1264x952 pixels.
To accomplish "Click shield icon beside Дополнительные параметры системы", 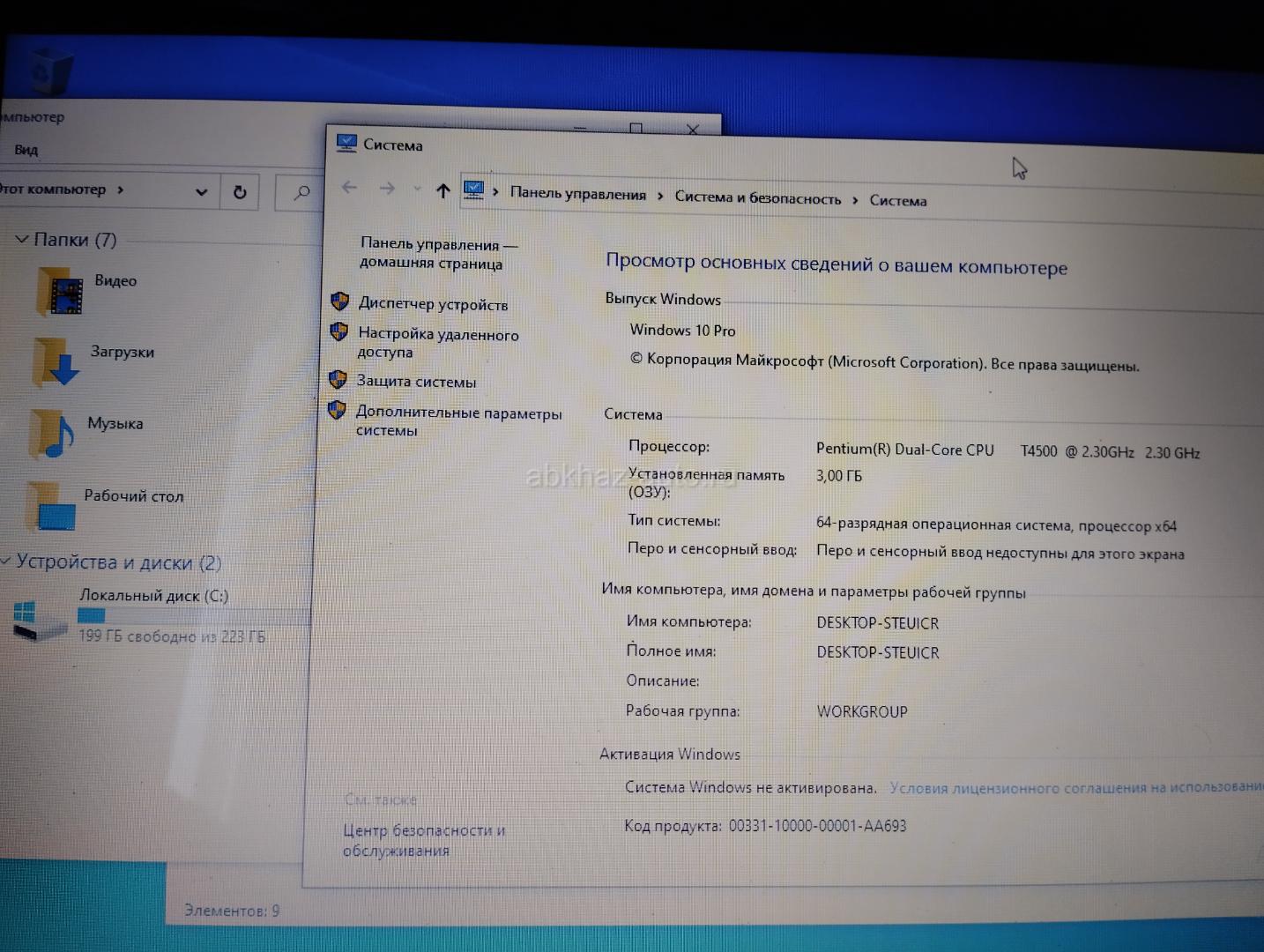I will pyautogui.click(x=337, y=410).
